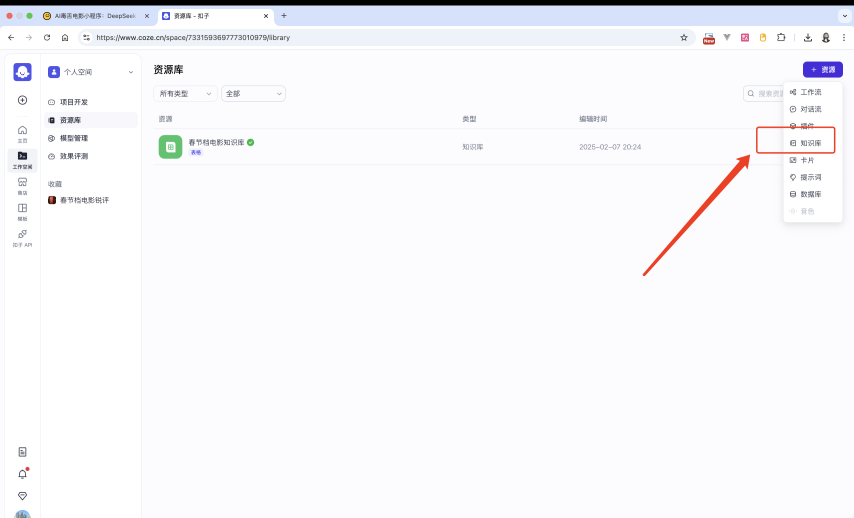Select 知识库 from the resource menu
Image resolution: width=854 pixels, height=518 pixels.
click(810, 143)
